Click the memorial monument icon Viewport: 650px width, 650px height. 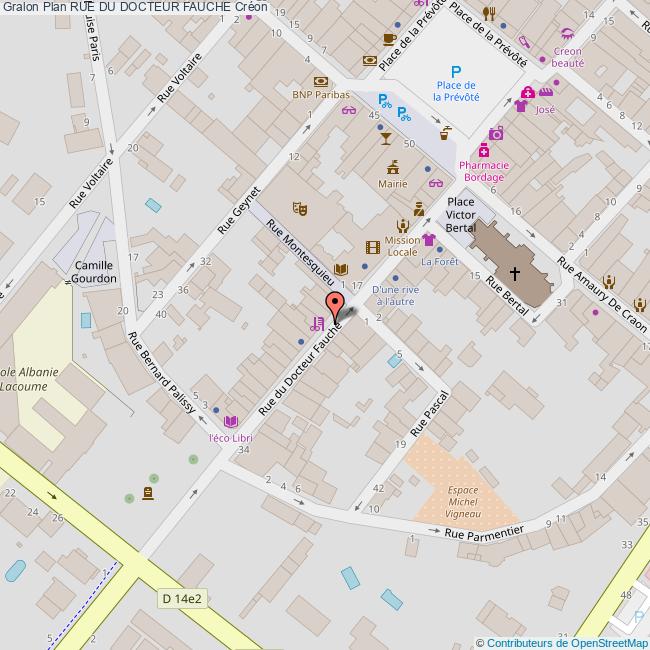149,493
